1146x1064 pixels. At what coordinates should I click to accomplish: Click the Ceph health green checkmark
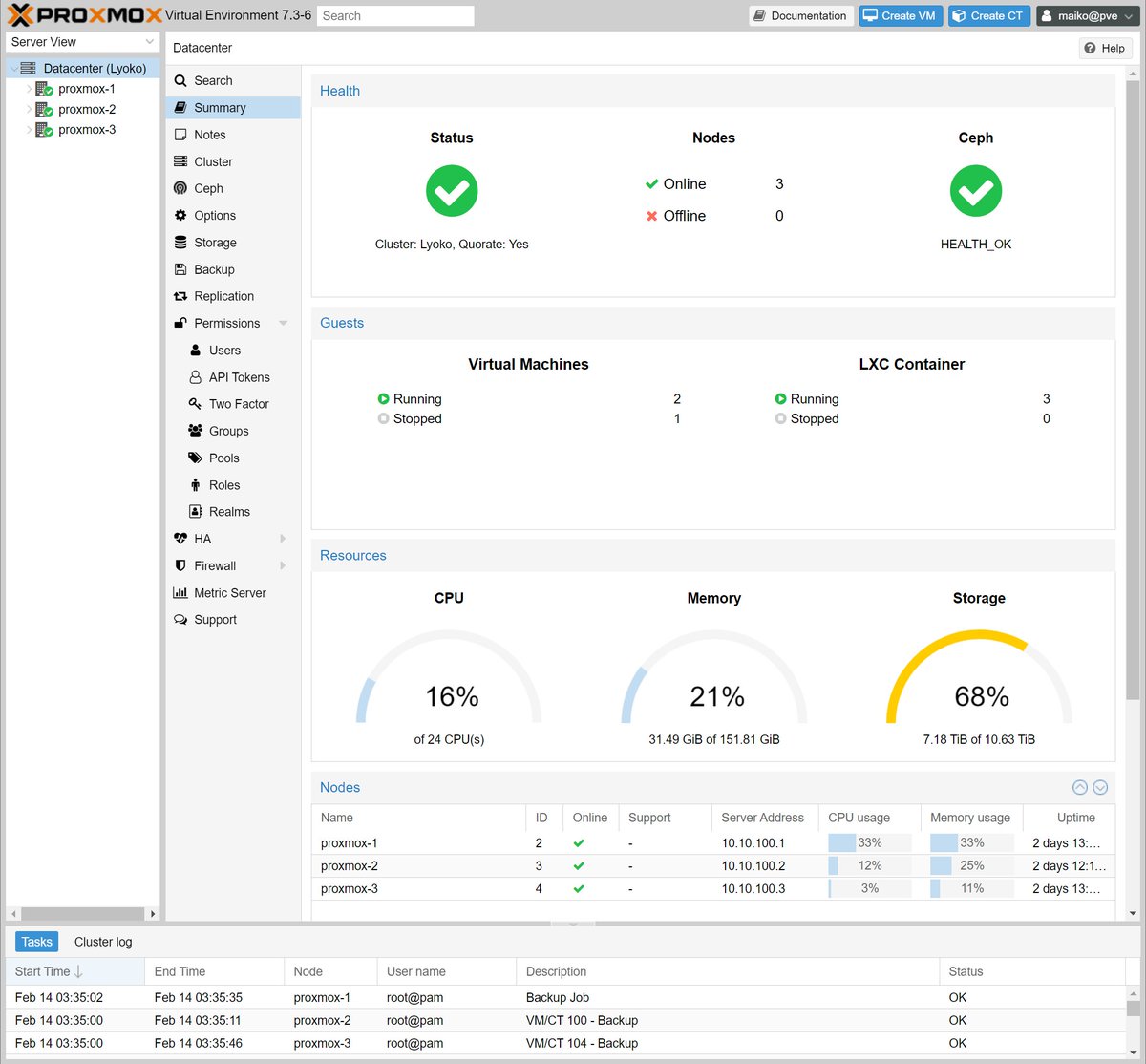(975, 191)
